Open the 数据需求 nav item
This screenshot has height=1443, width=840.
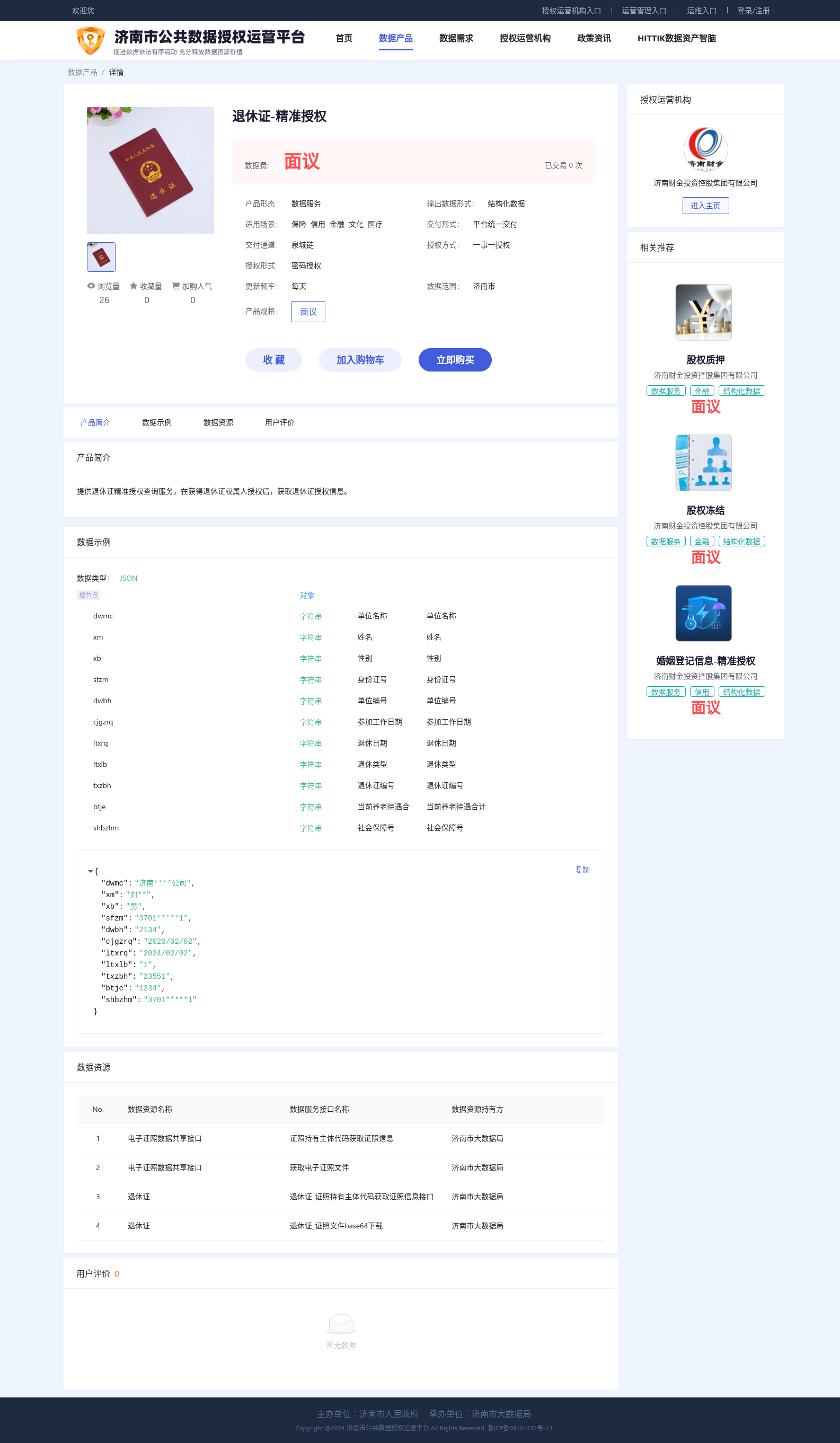pos(456,38)
